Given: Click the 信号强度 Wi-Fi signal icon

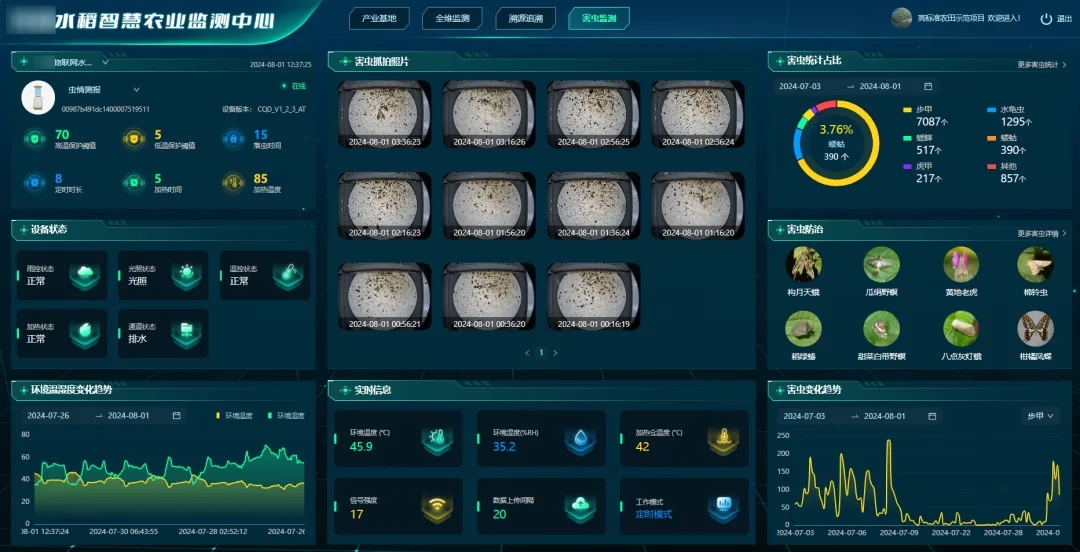Looking at the screenshot, I should 435,508.
